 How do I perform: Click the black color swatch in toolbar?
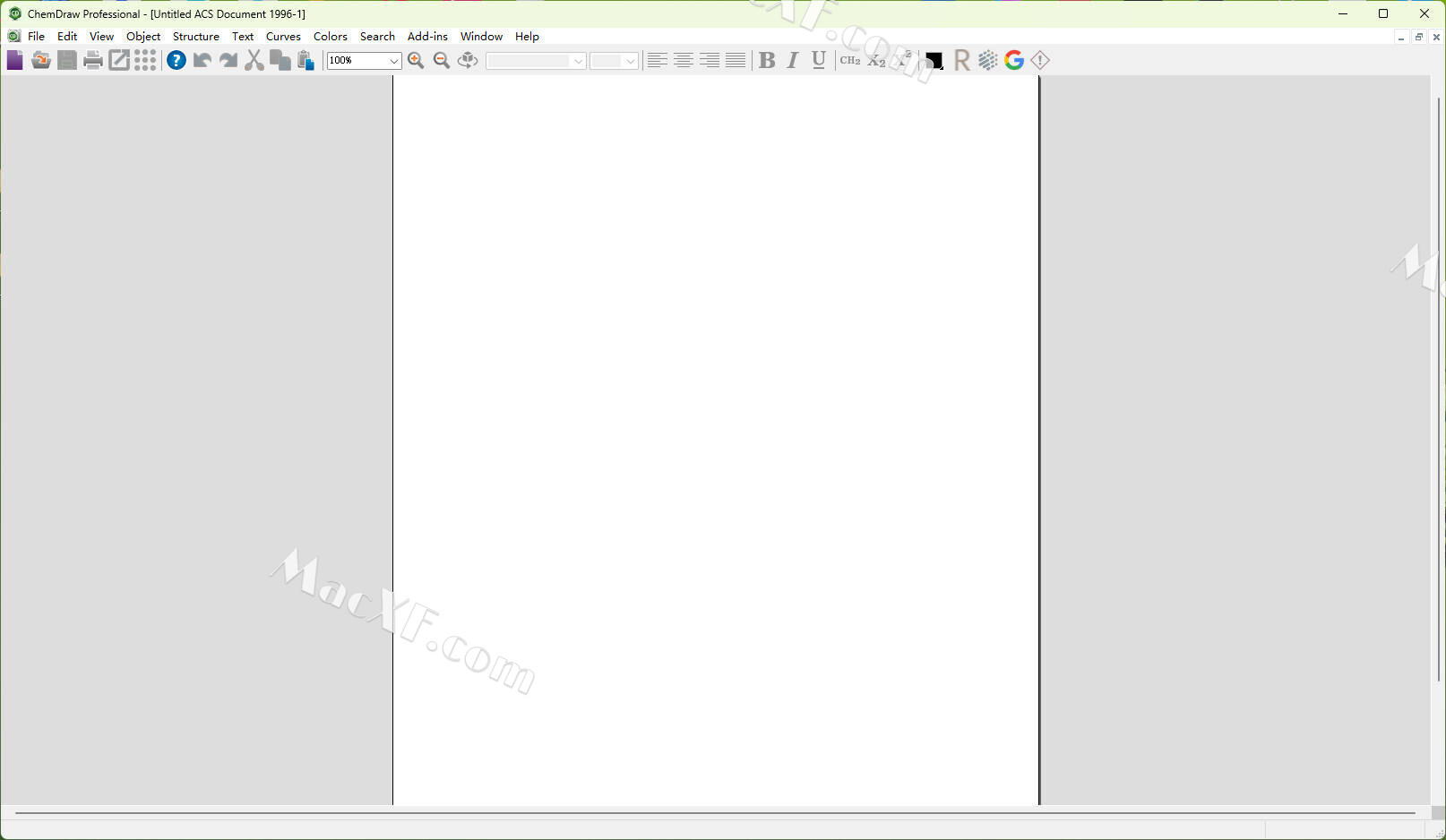tap(934, 60)
